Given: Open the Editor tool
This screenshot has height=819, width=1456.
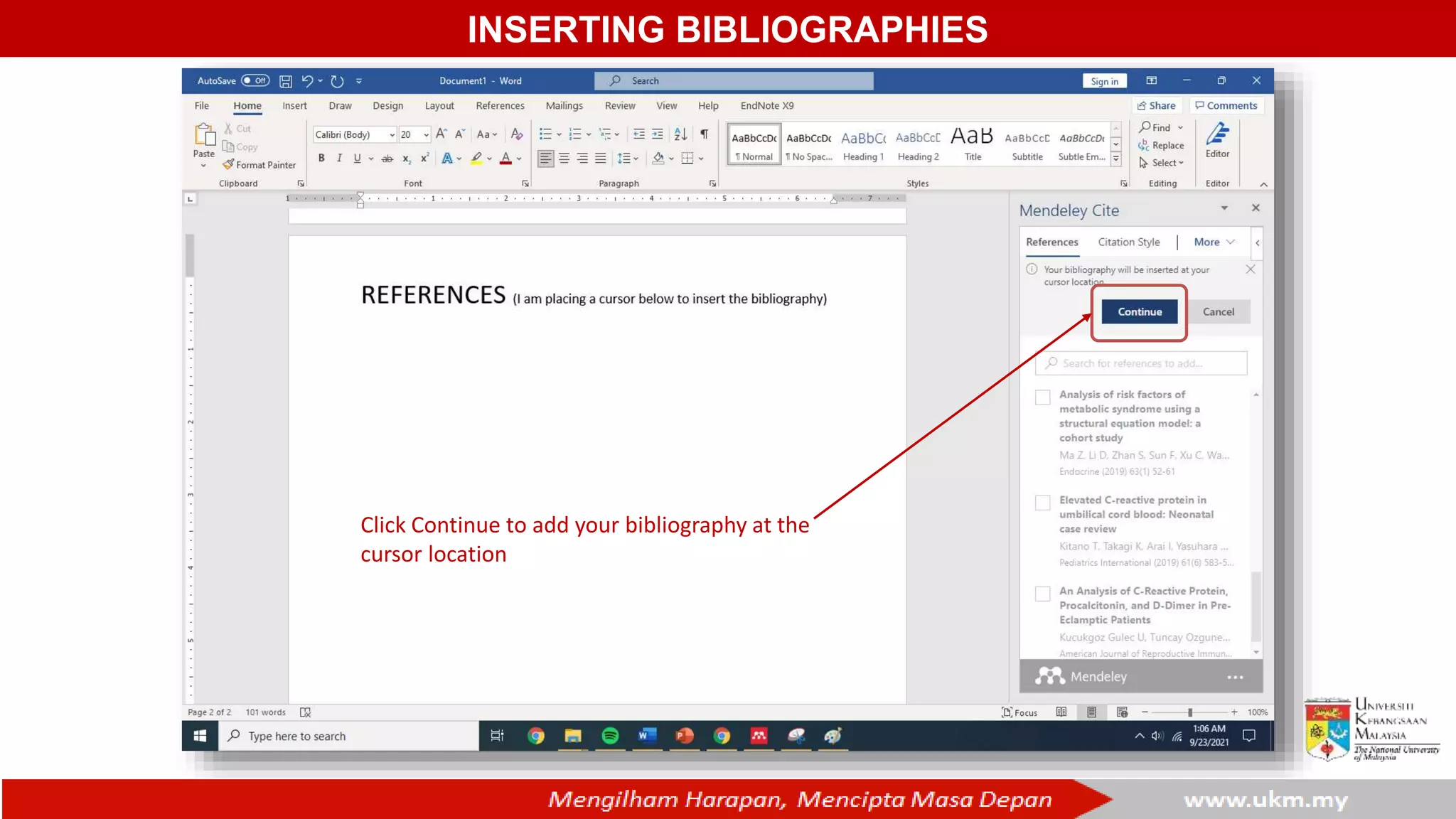Looking at the screenshot, I should (1217, 140).
